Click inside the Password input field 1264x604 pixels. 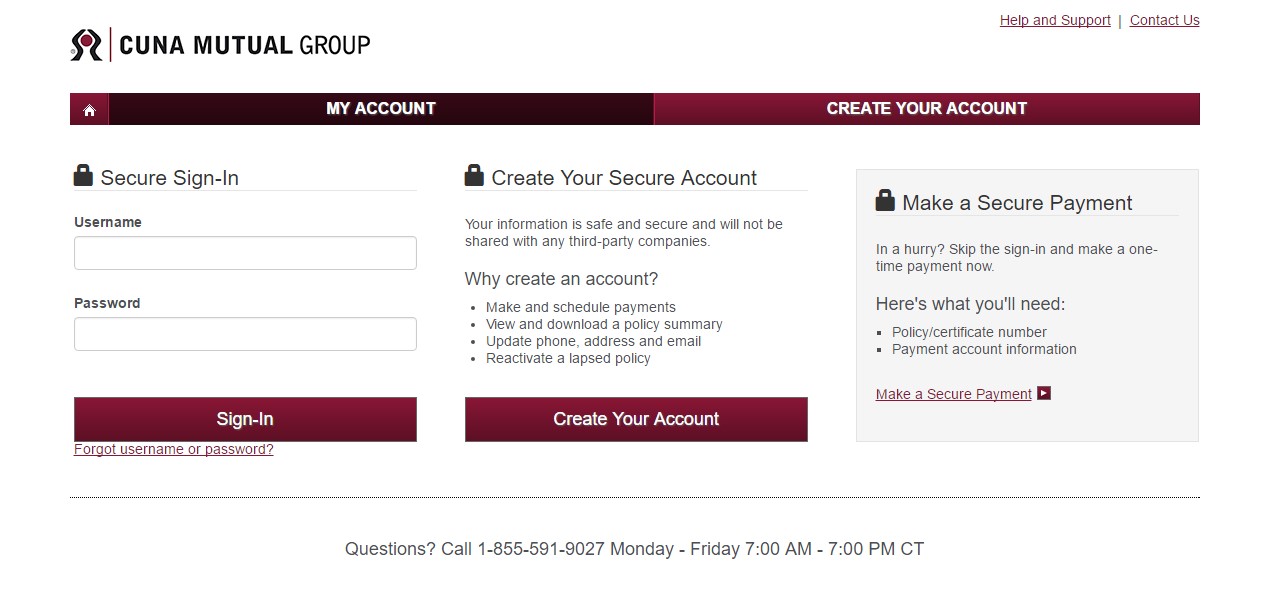(x=245, y=333)
